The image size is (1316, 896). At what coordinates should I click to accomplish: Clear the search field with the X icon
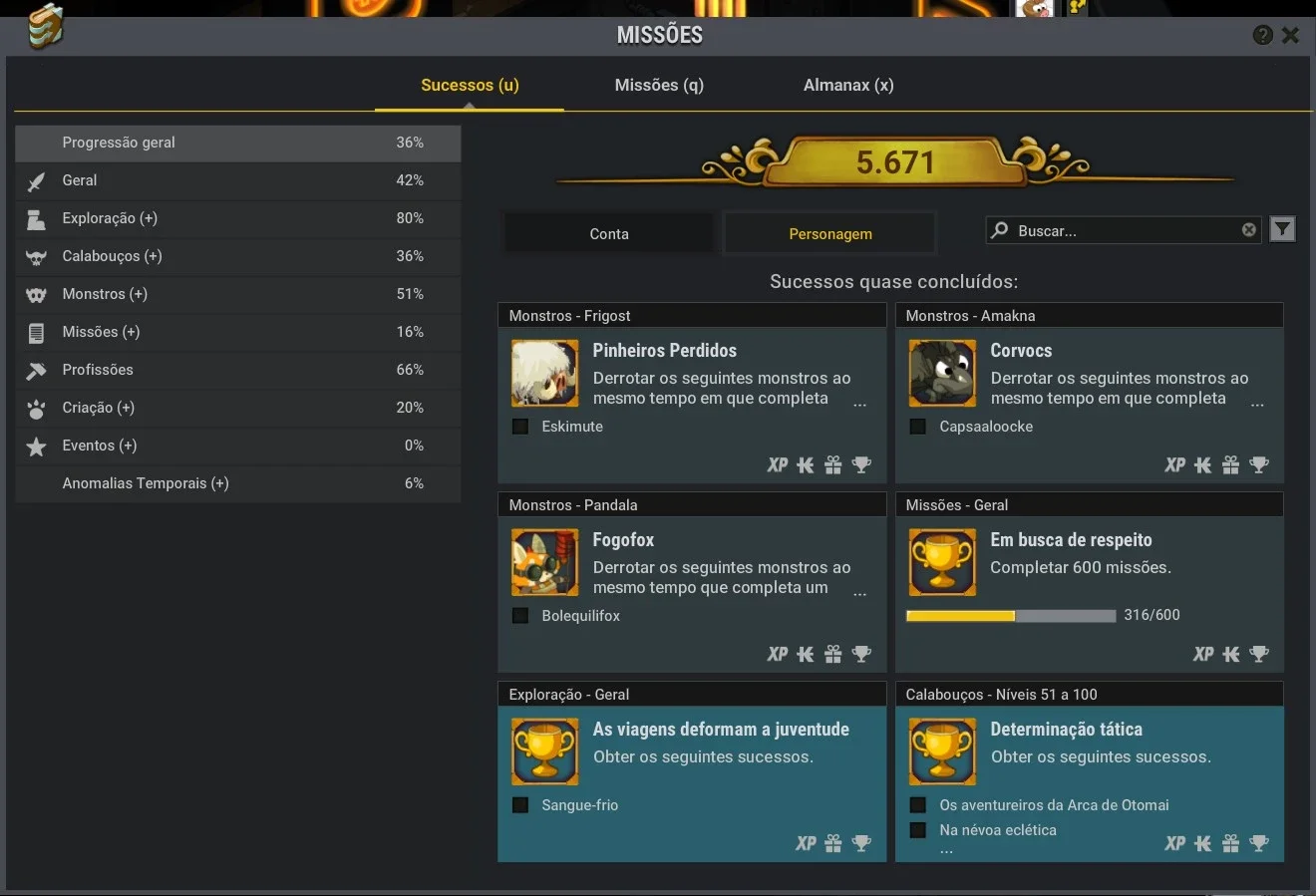[x=1248, y=230]
